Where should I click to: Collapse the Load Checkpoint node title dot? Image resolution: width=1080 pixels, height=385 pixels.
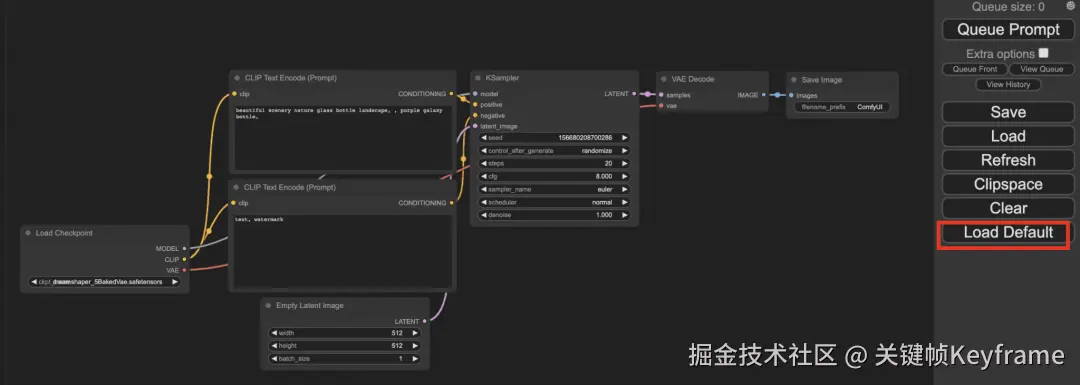(x=28, y=233)
